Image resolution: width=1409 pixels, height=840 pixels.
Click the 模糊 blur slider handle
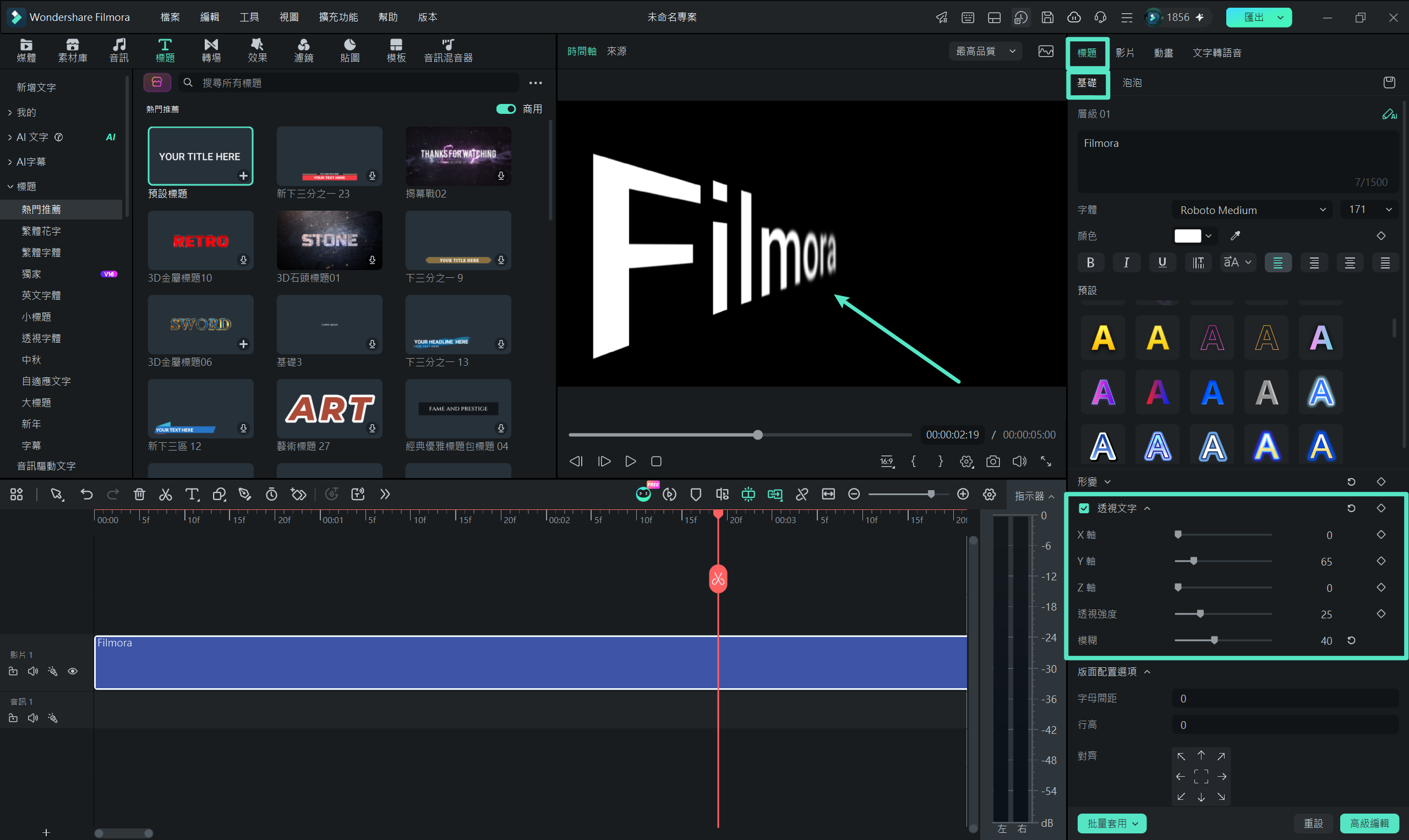click(1214, 640)
